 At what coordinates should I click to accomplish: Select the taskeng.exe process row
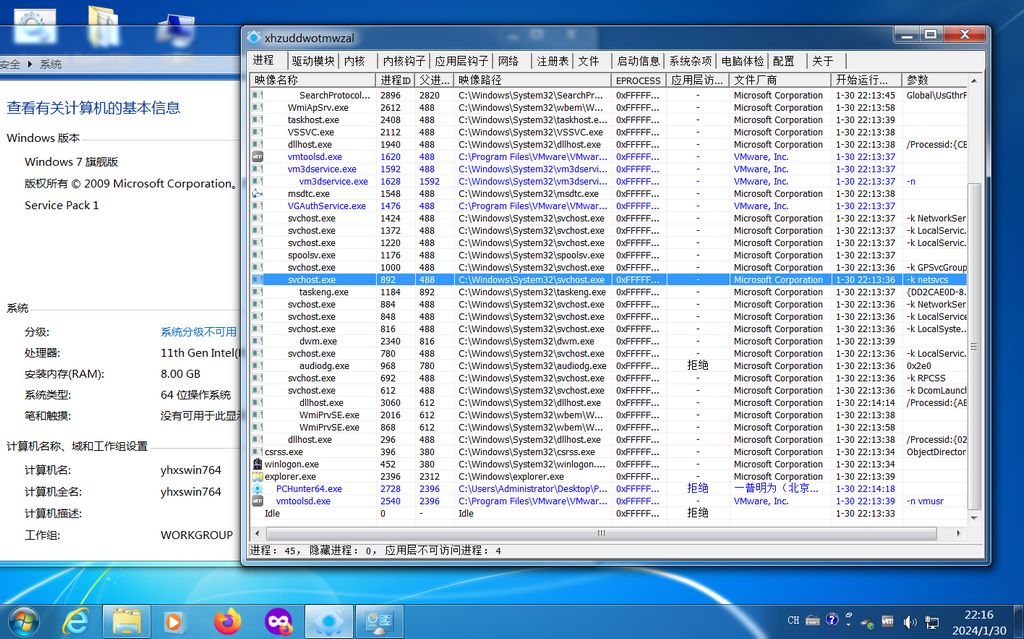[609, 292]
